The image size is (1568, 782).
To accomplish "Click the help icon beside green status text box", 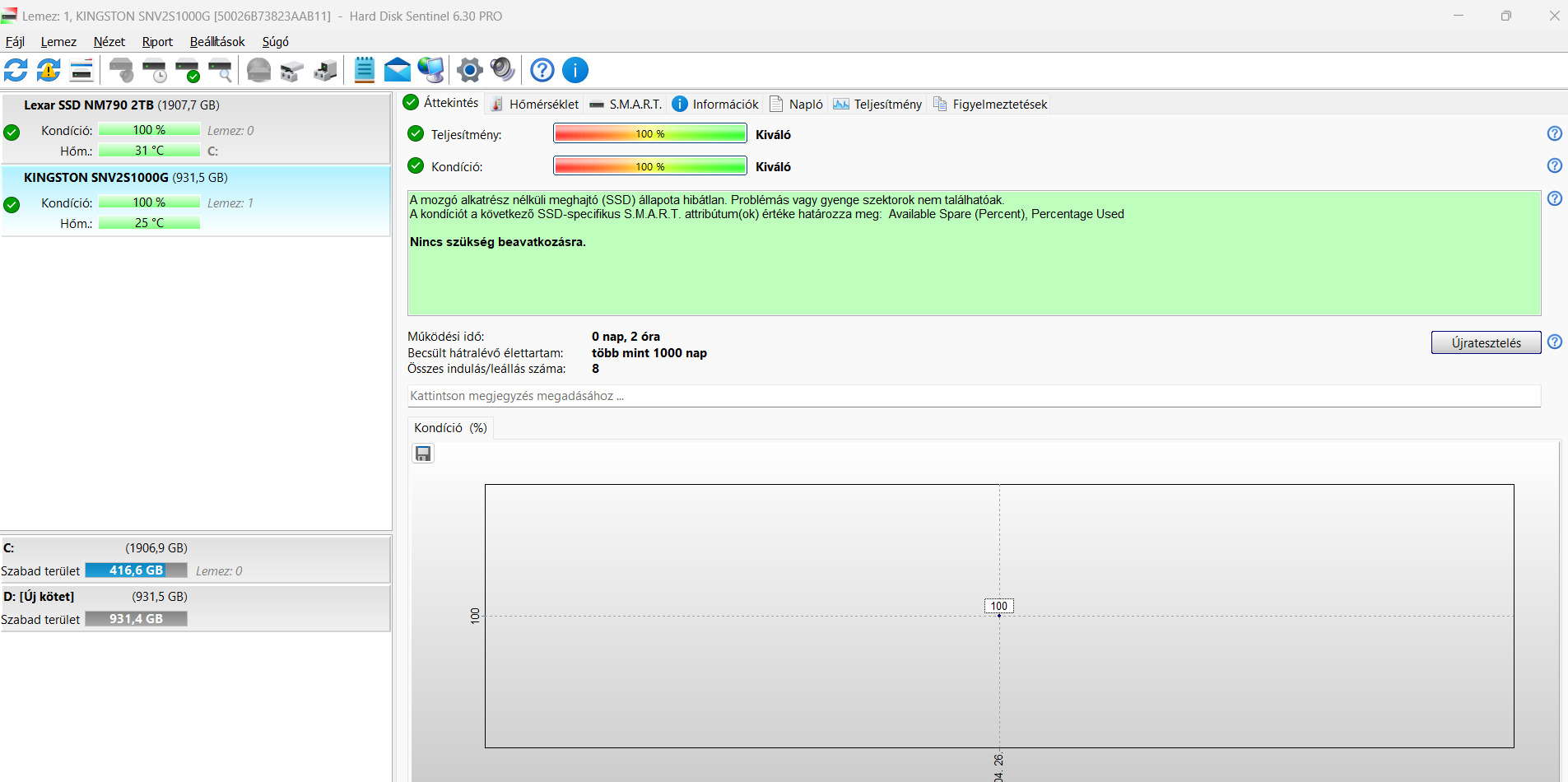I will pos(1555,198).
